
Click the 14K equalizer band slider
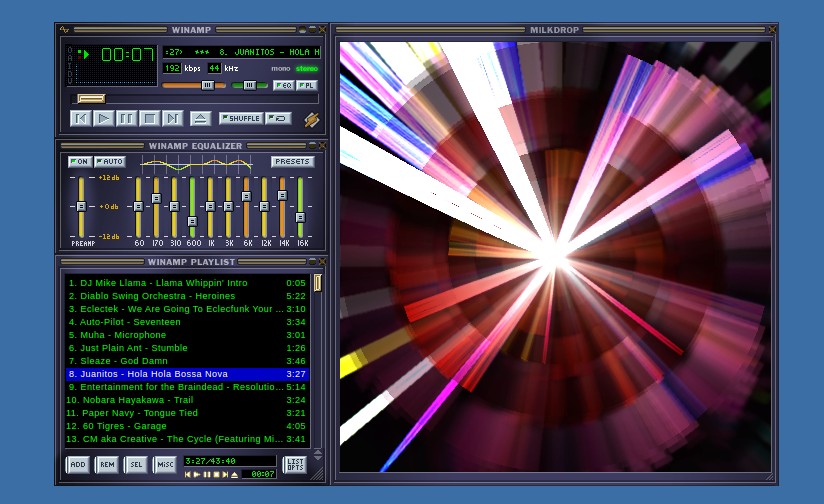[282, 207]
